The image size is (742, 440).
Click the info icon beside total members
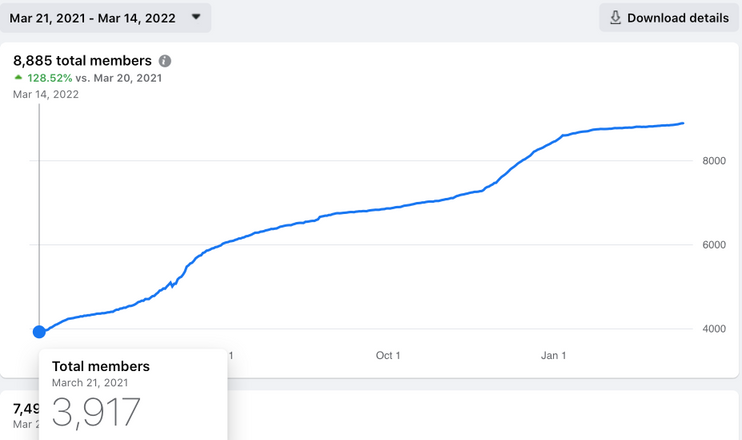pyautogui.click(x=165, y=61)
